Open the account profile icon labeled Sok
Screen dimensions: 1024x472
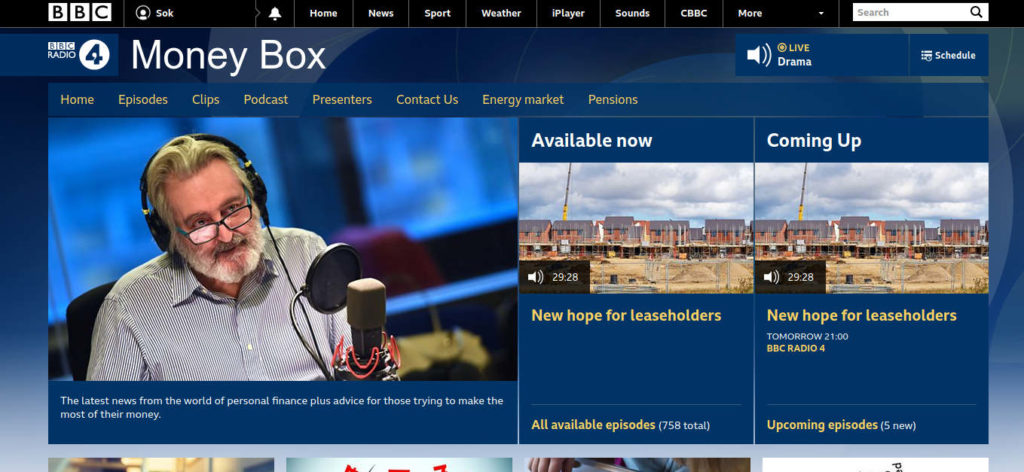143,13
